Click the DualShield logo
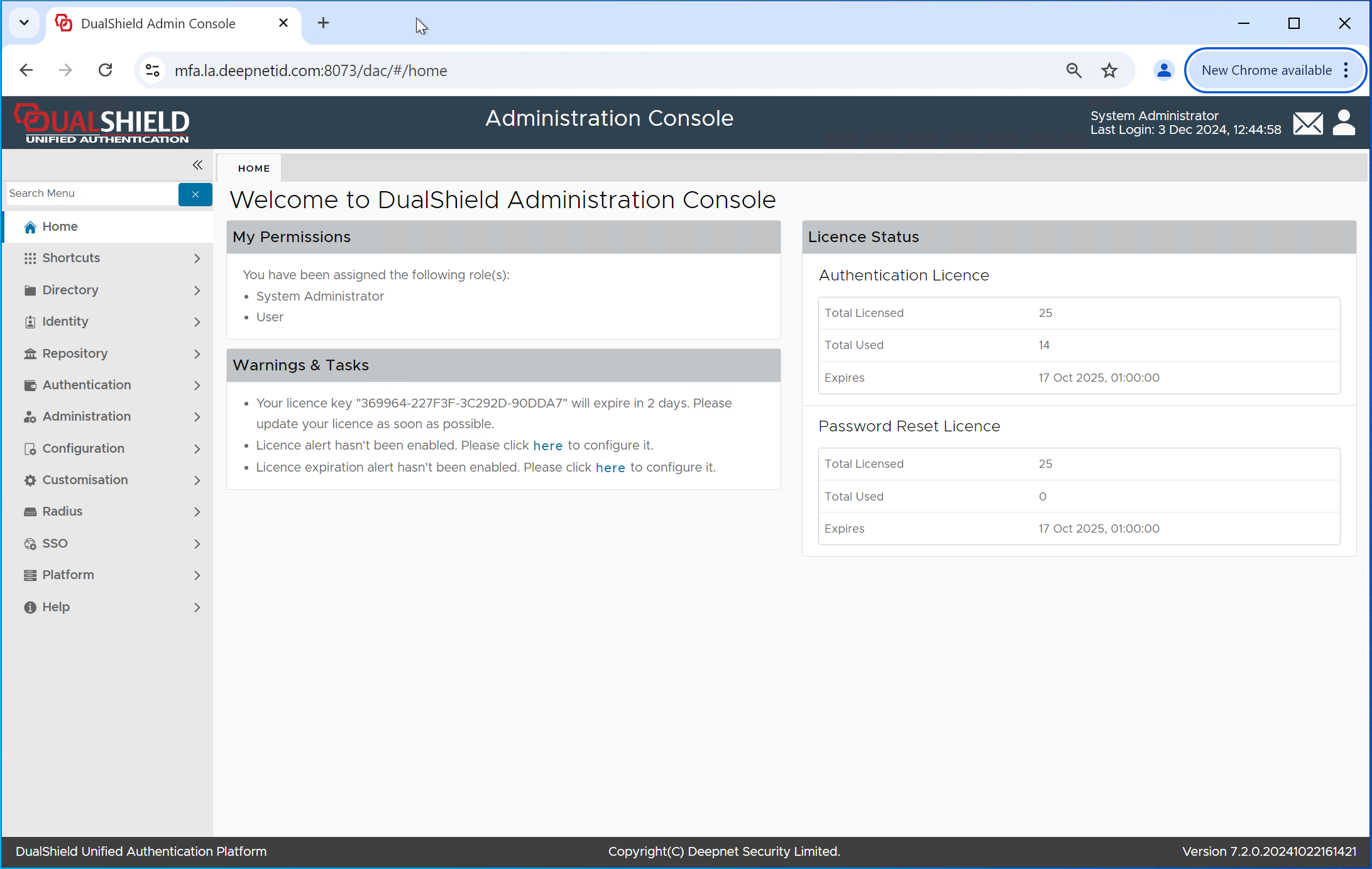This screenshot has height=869, width=1372. pyautogui.click(x=102, y=123)
